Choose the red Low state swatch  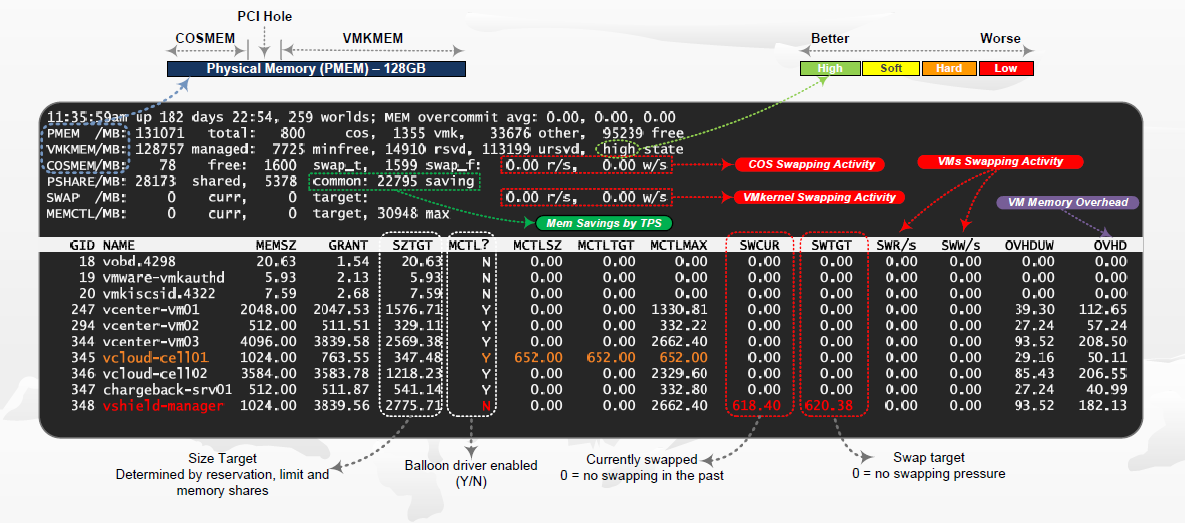(1006, 69)
